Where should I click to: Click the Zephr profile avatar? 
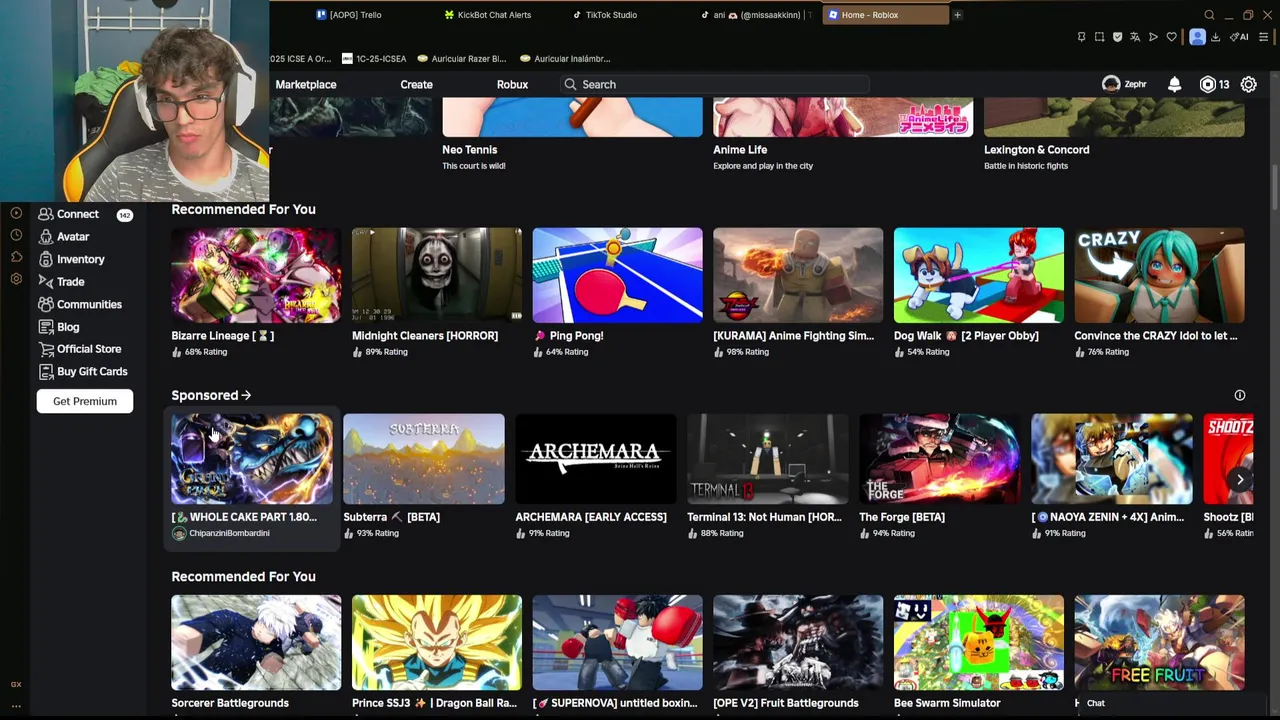(x=1111, y=84)
